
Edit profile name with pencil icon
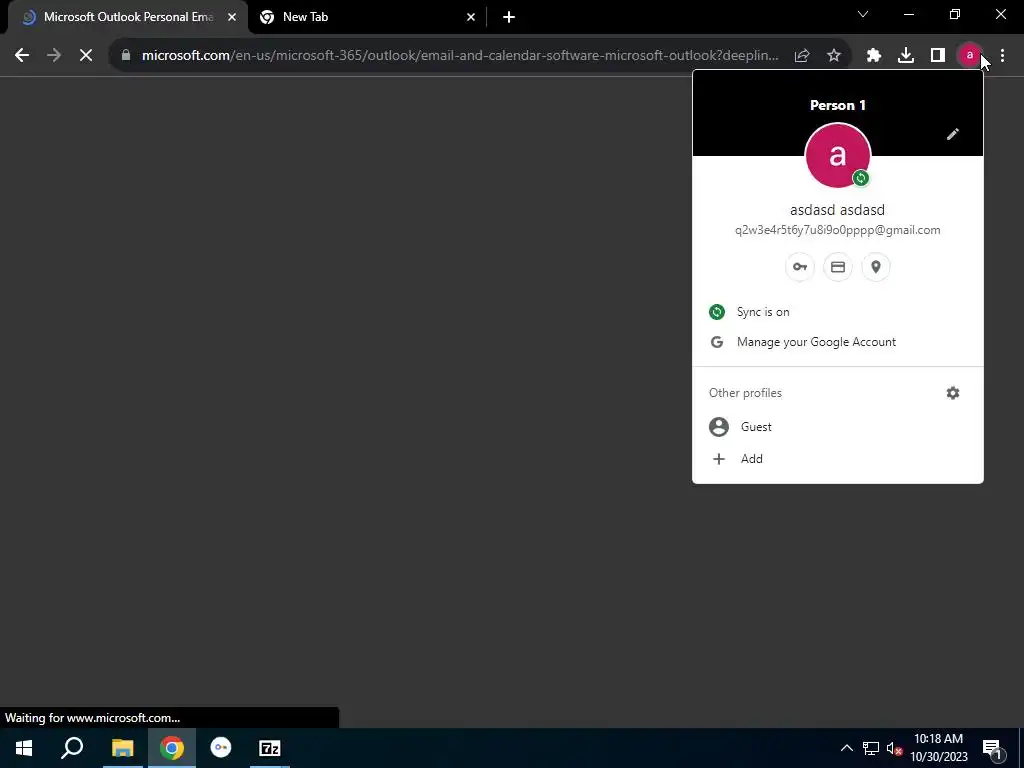click(953, 134)
